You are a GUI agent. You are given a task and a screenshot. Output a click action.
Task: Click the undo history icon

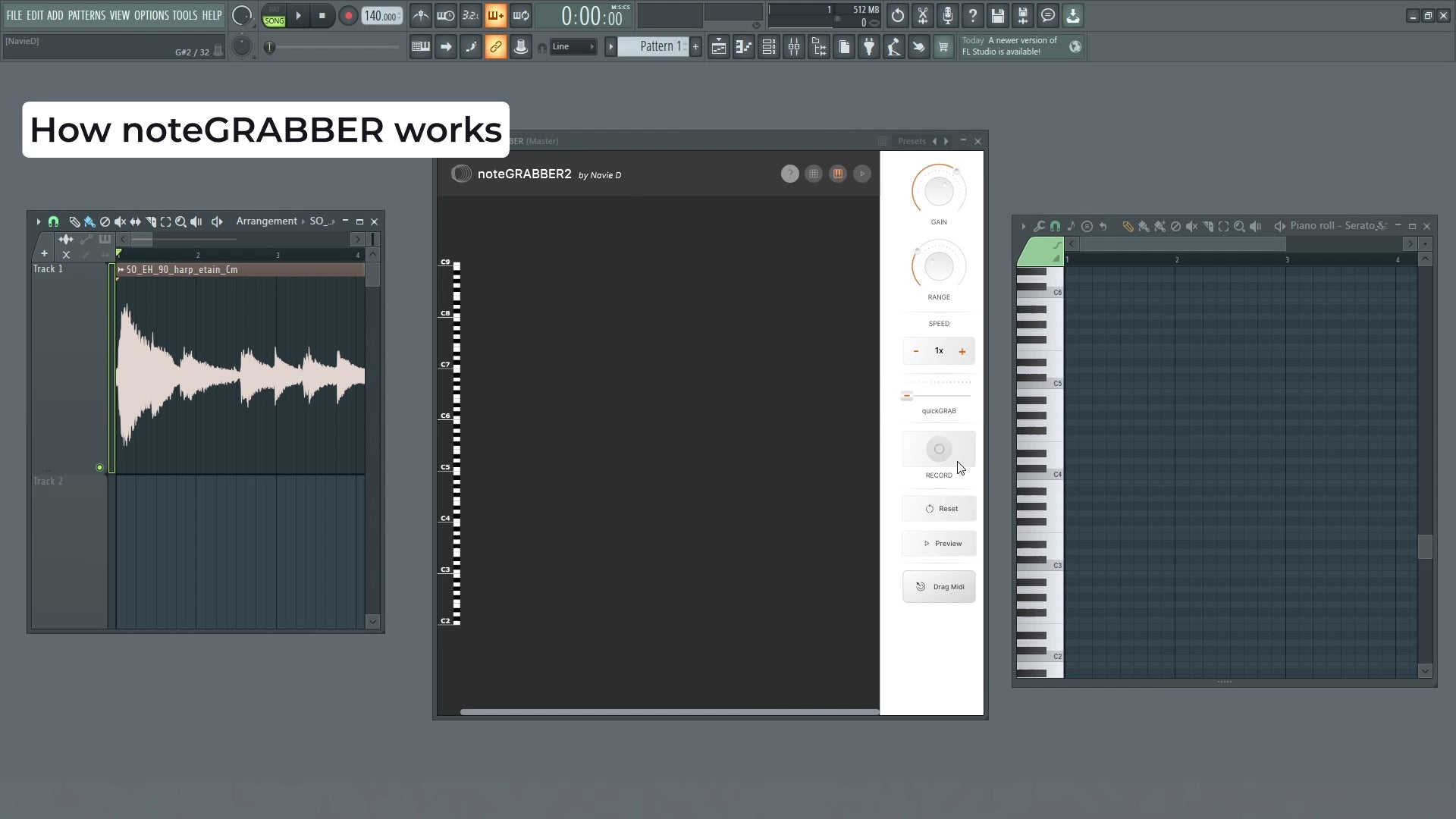click(898, 16)
